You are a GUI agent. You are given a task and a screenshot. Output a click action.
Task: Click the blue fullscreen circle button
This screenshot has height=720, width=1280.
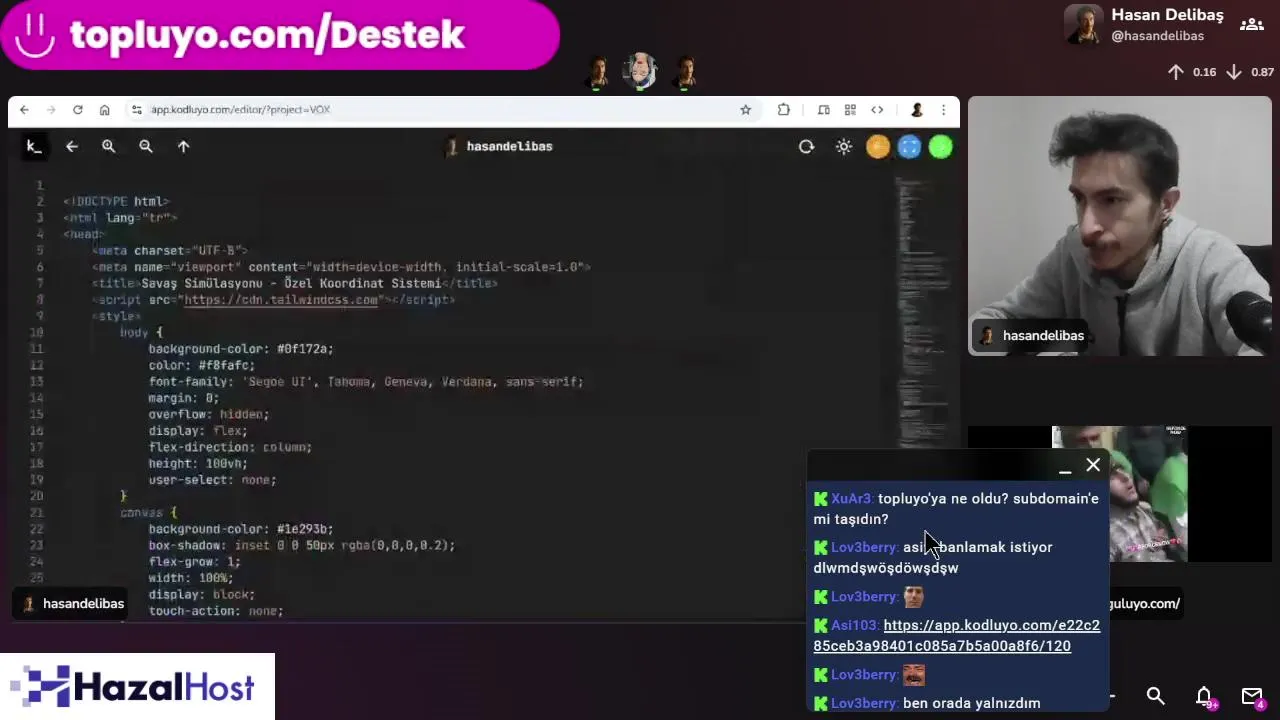[x=909, y=147]
